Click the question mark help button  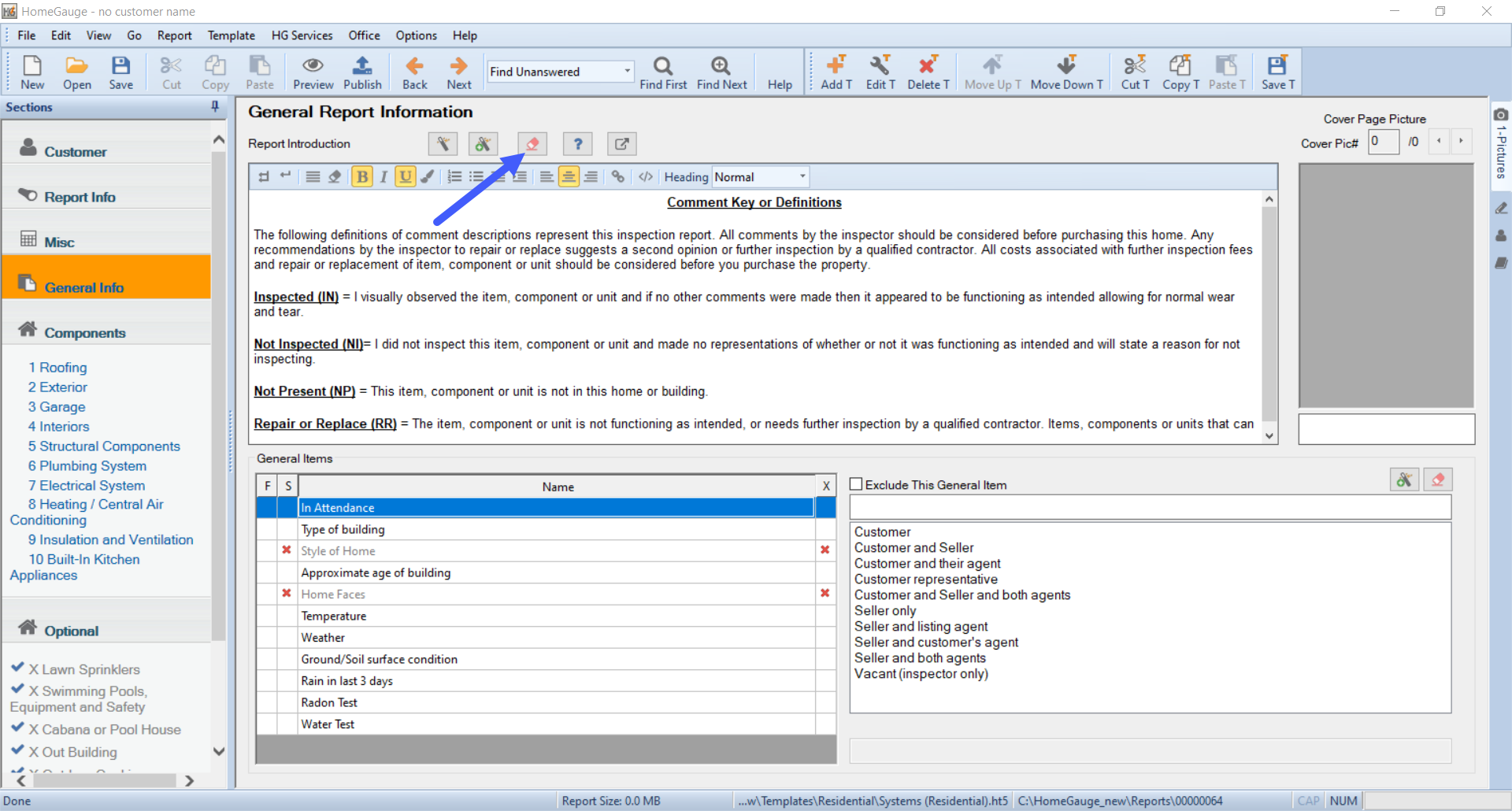tap(577, 144)
